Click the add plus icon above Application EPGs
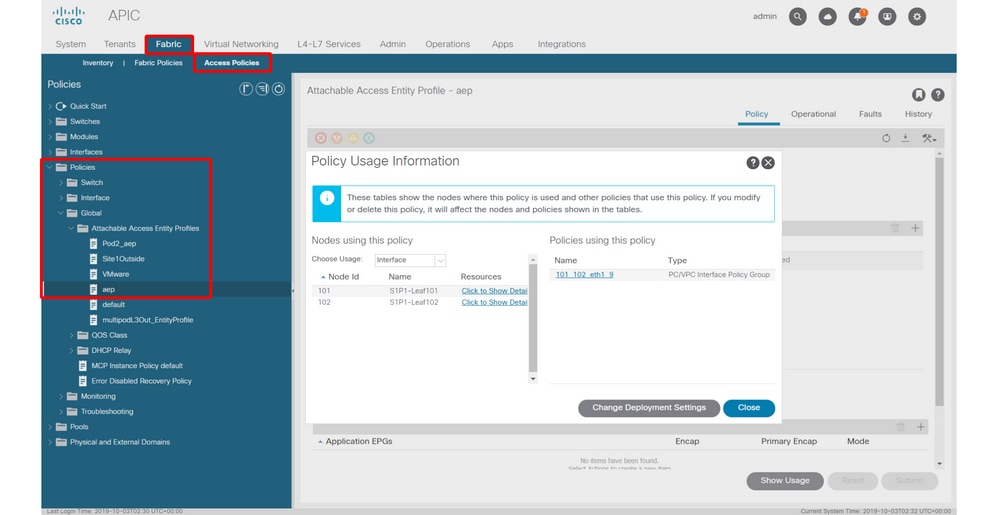 (x=921, y=426)
